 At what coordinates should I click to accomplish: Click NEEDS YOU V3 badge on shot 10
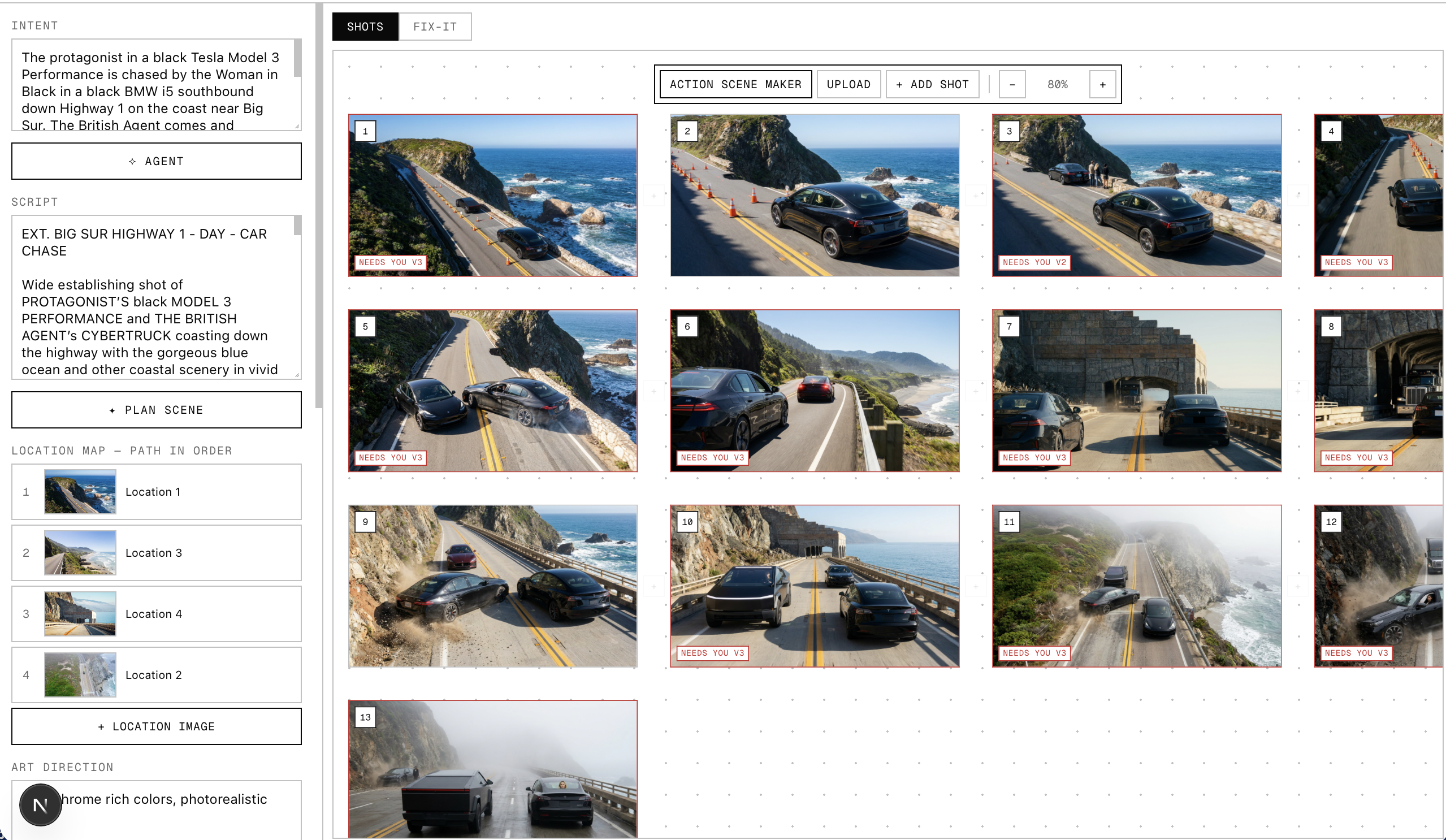pyautogui.click(x=712, y=653)
